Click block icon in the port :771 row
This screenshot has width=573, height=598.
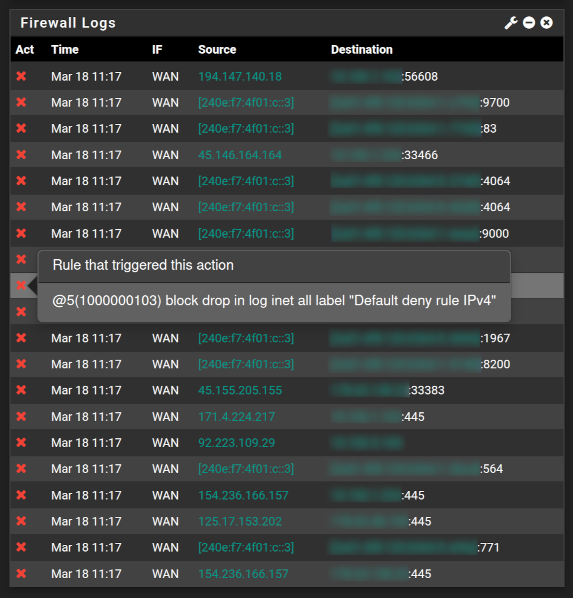tap(21, 547)
